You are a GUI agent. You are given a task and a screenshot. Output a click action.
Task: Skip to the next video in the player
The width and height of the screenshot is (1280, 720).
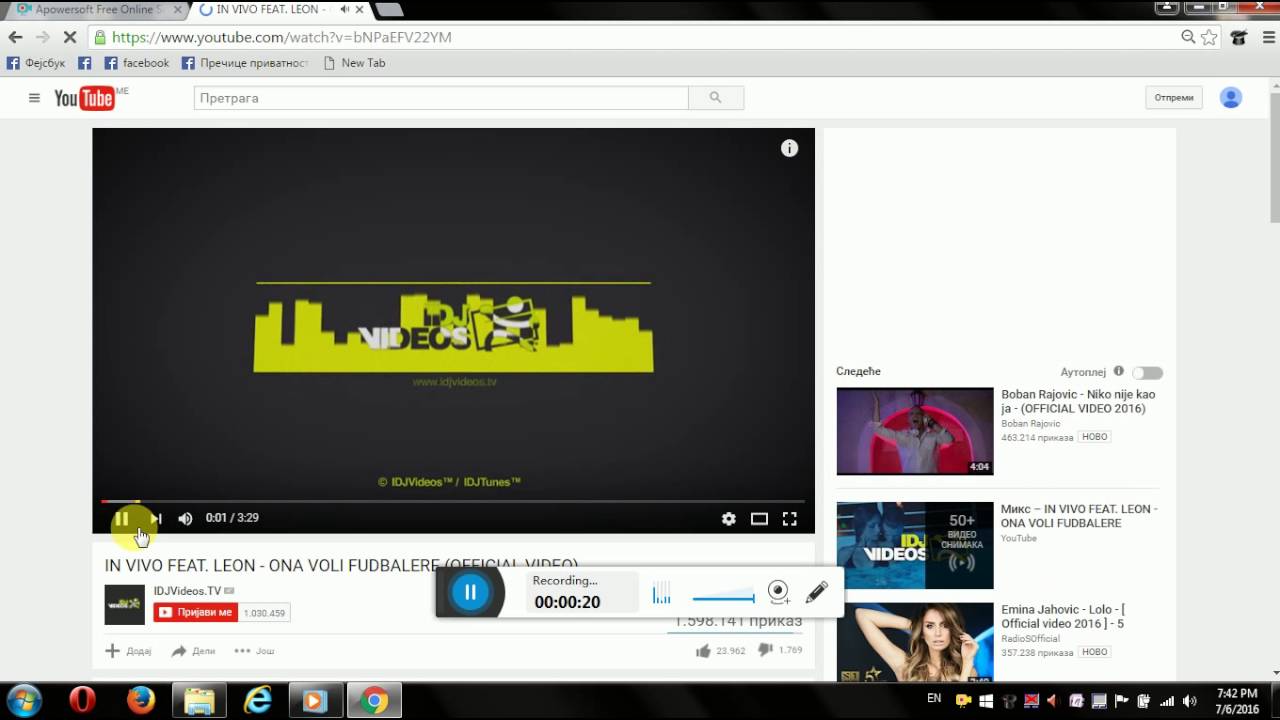[x=156, y=518]
